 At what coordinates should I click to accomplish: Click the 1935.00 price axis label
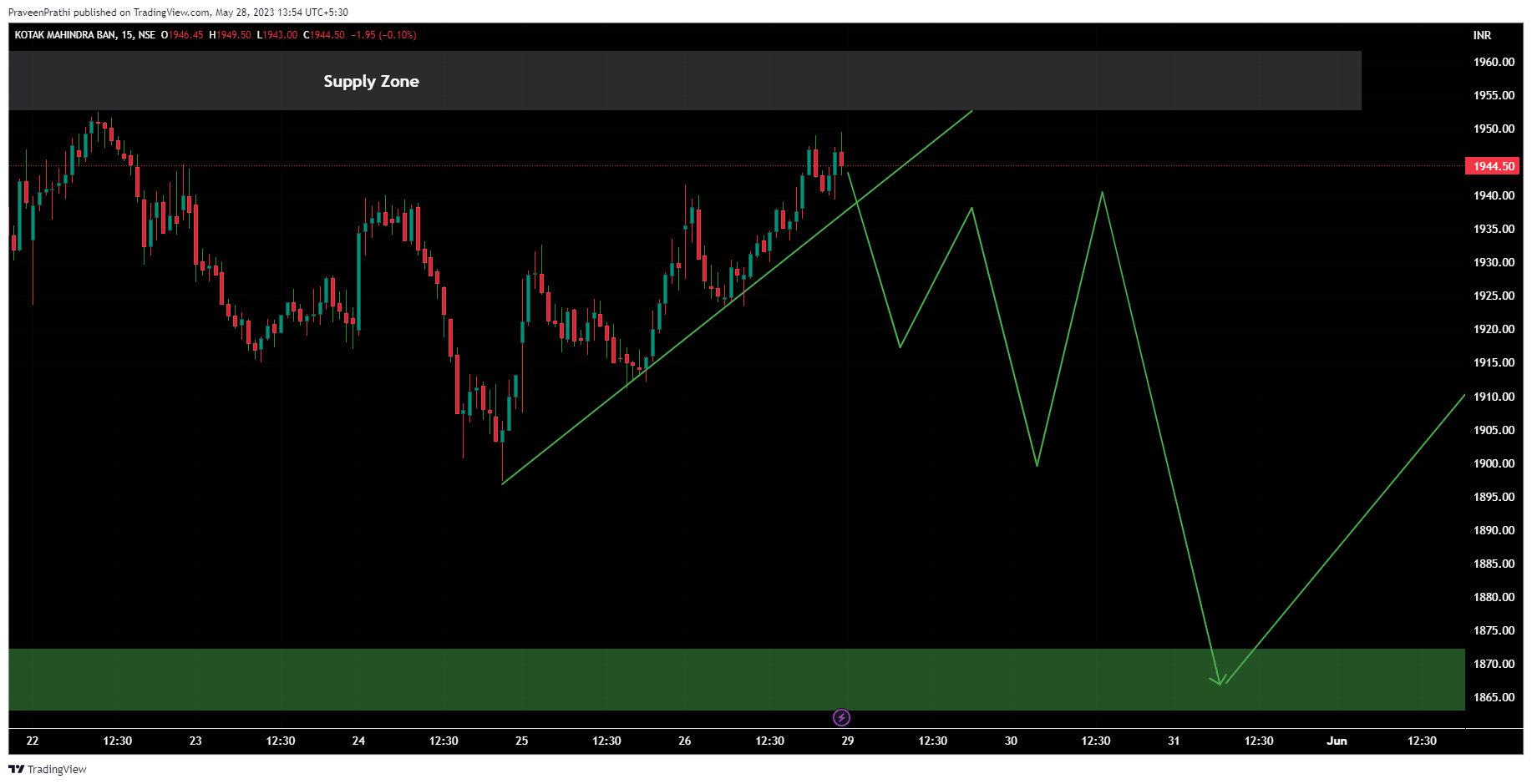pos(1494,229)
